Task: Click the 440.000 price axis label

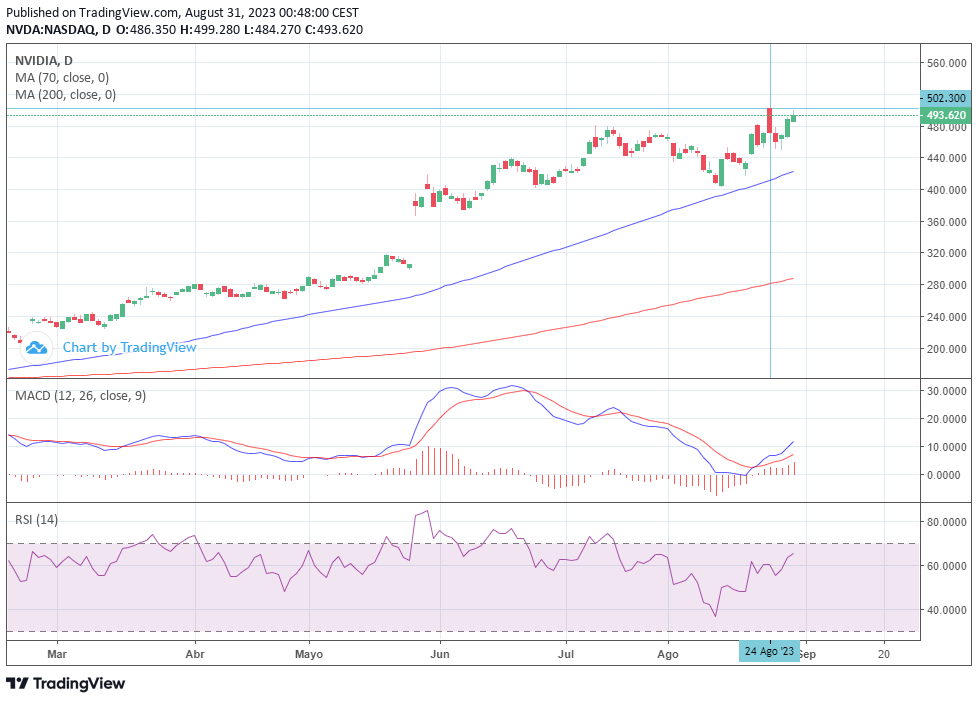Action: (x=946, y=158)
